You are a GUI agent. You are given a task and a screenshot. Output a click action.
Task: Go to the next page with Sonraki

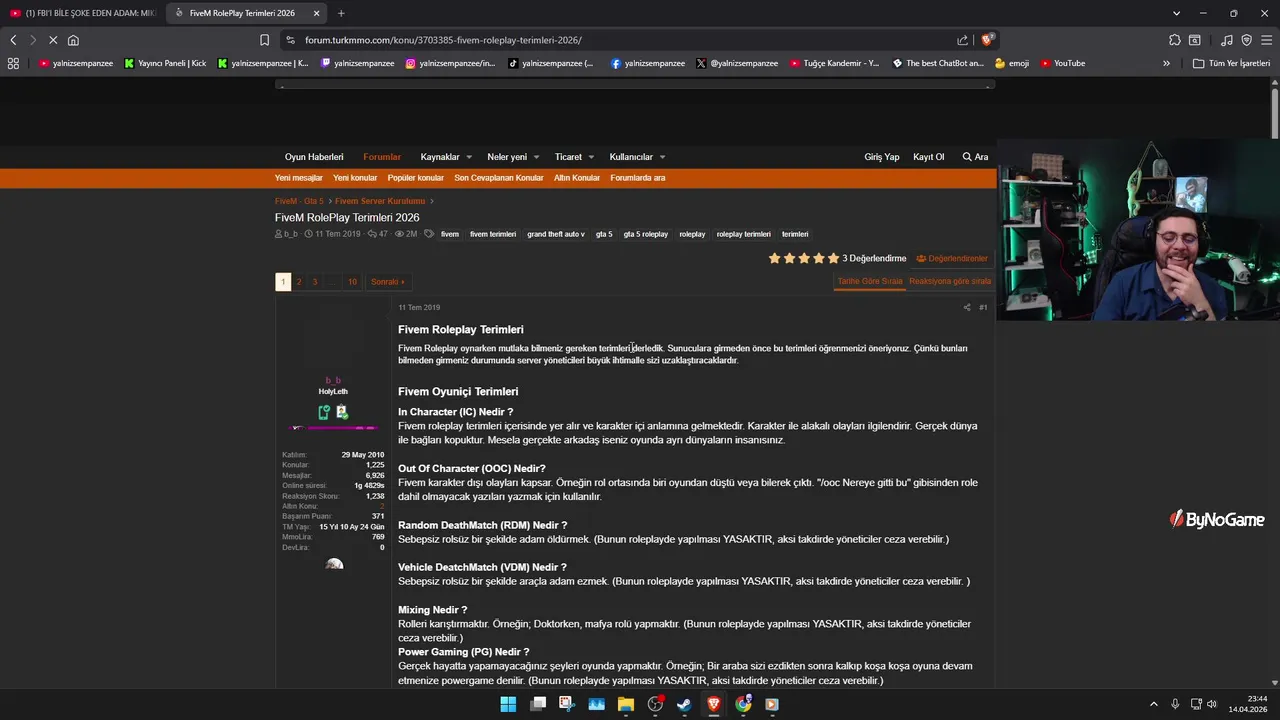click(x=388, y=282)
